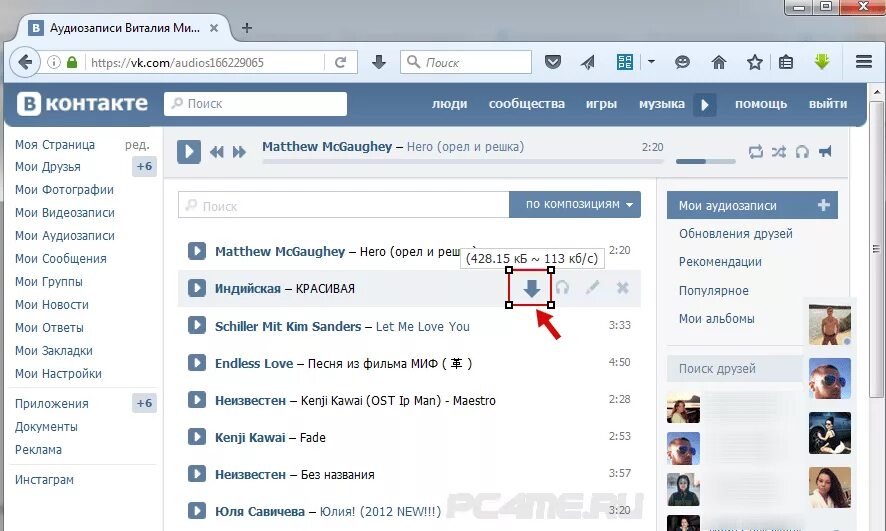886x531 pixels.
Task: Toggle broadcast megaphone icon in player
Action: (x=826, y=151)
